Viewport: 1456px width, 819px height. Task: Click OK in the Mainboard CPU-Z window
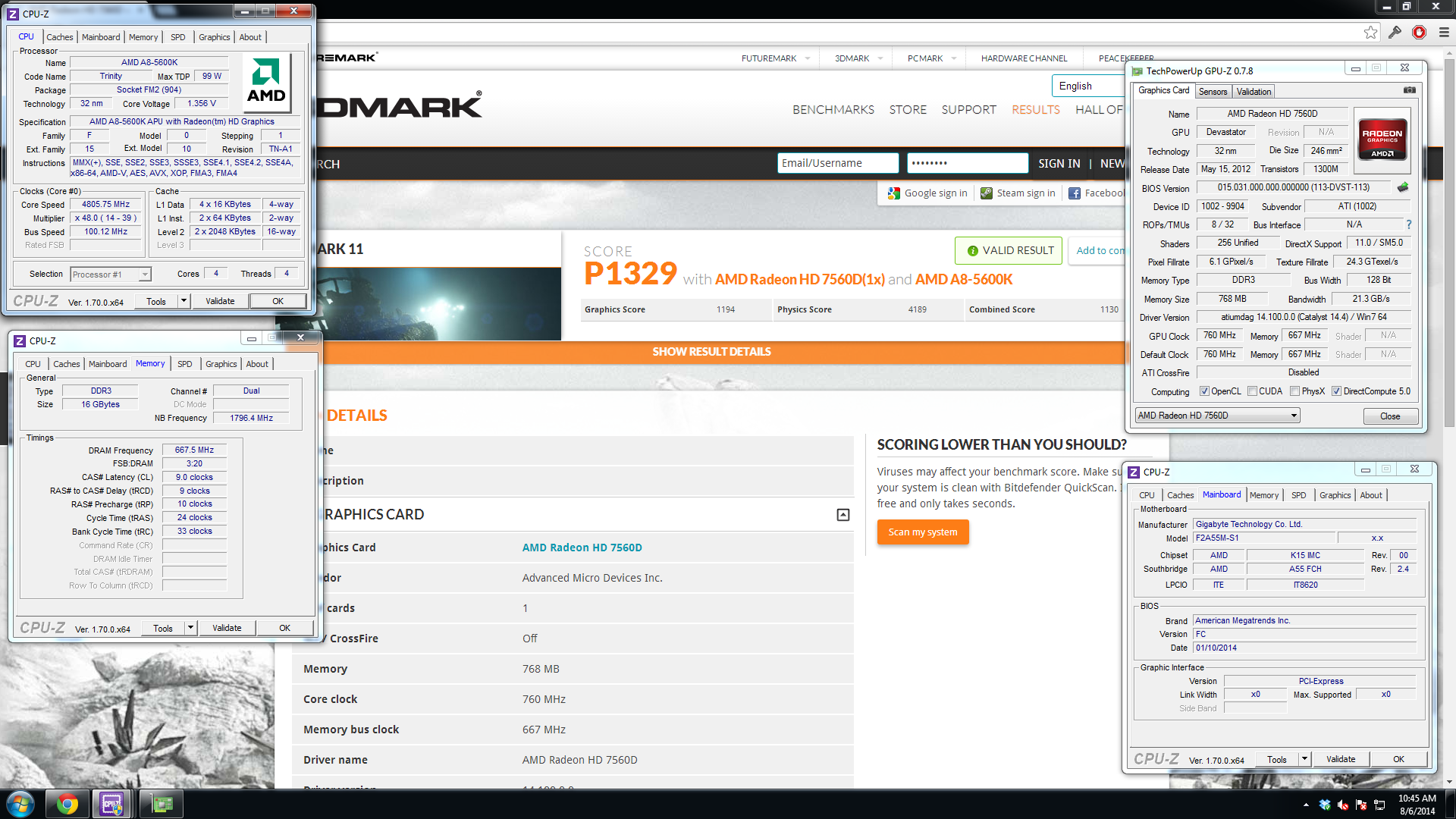[1398, 759]
